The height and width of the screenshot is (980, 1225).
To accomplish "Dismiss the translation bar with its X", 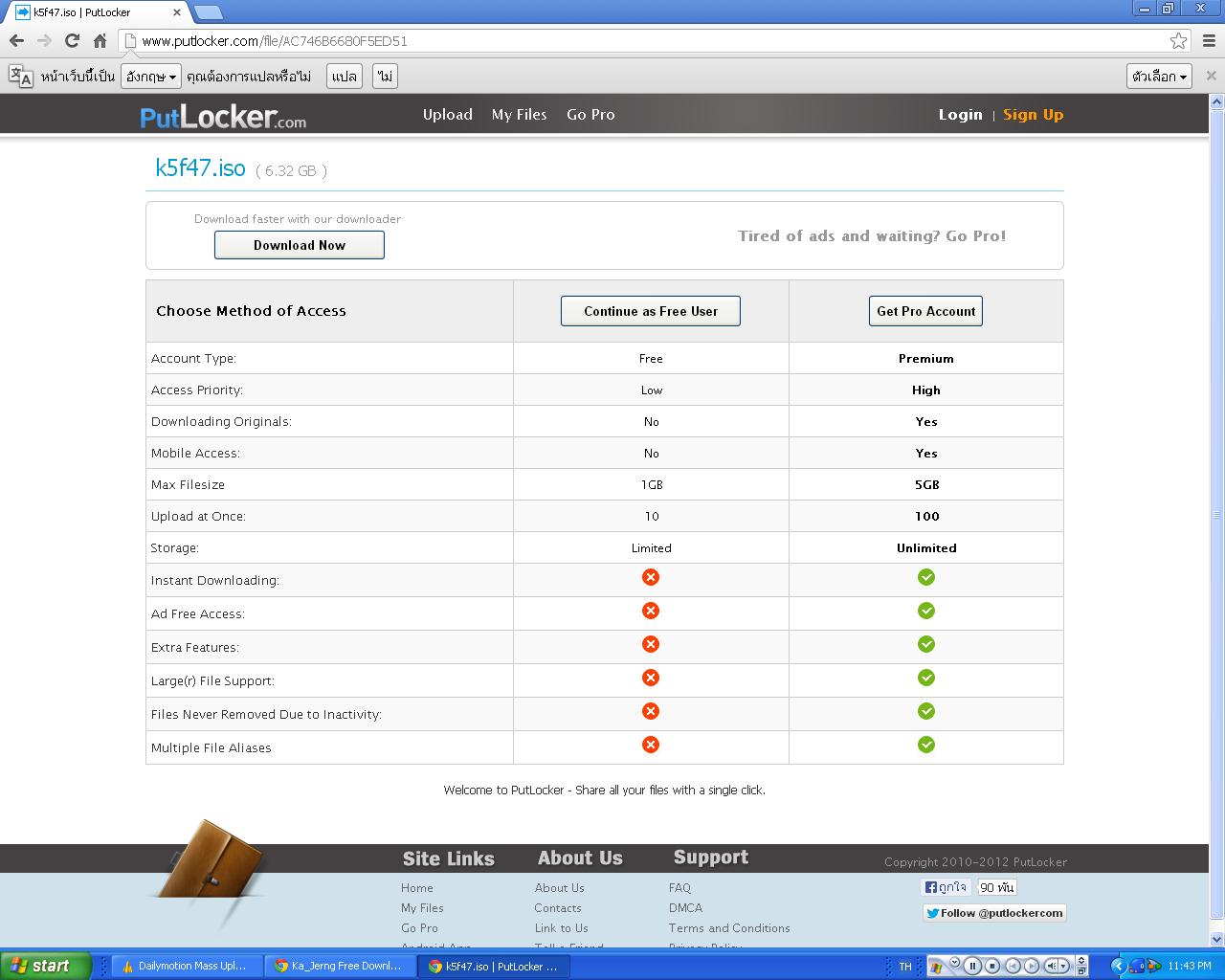I will 1211,76.
